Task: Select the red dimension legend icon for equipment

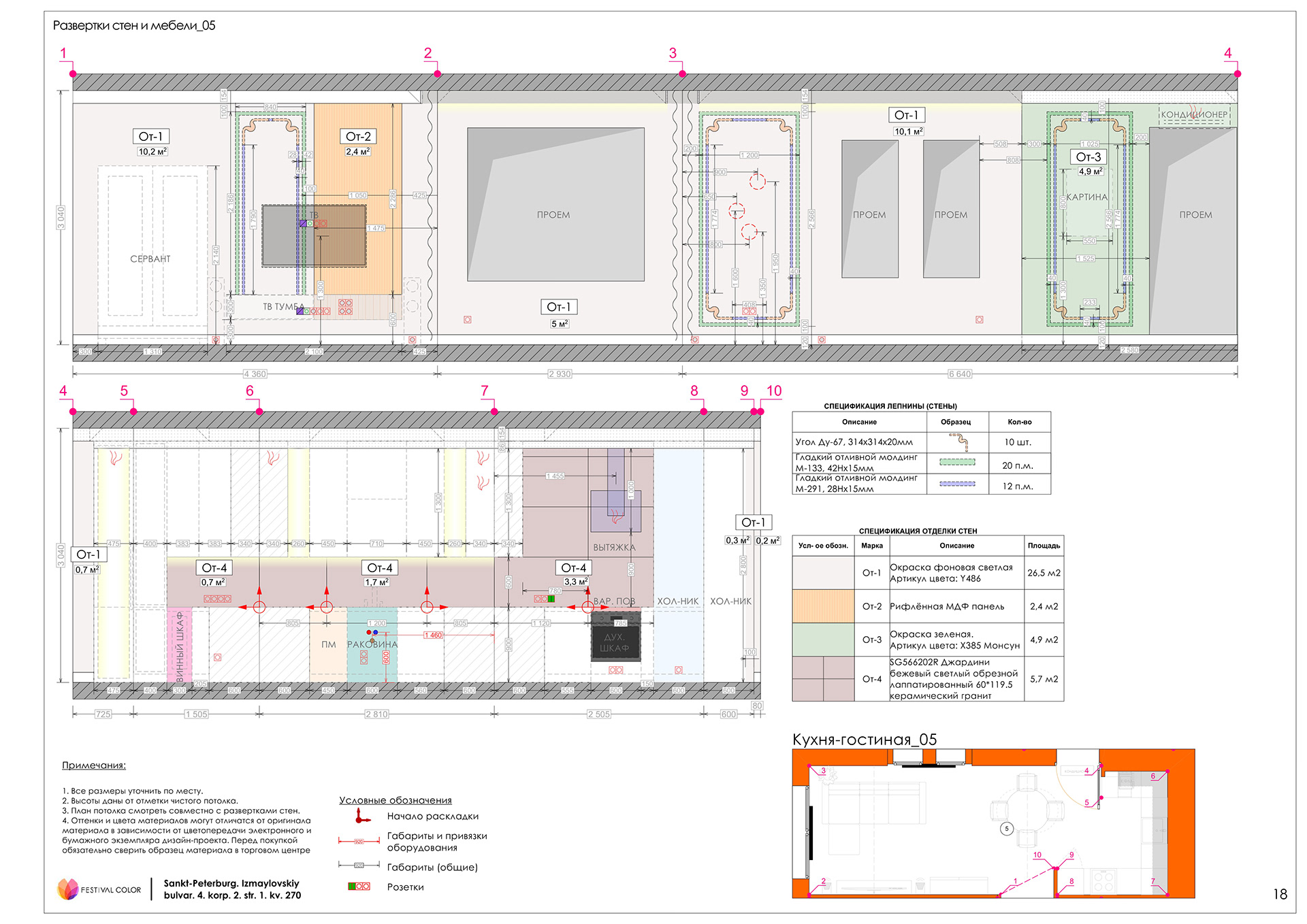Action: click(x=359, y=842)
